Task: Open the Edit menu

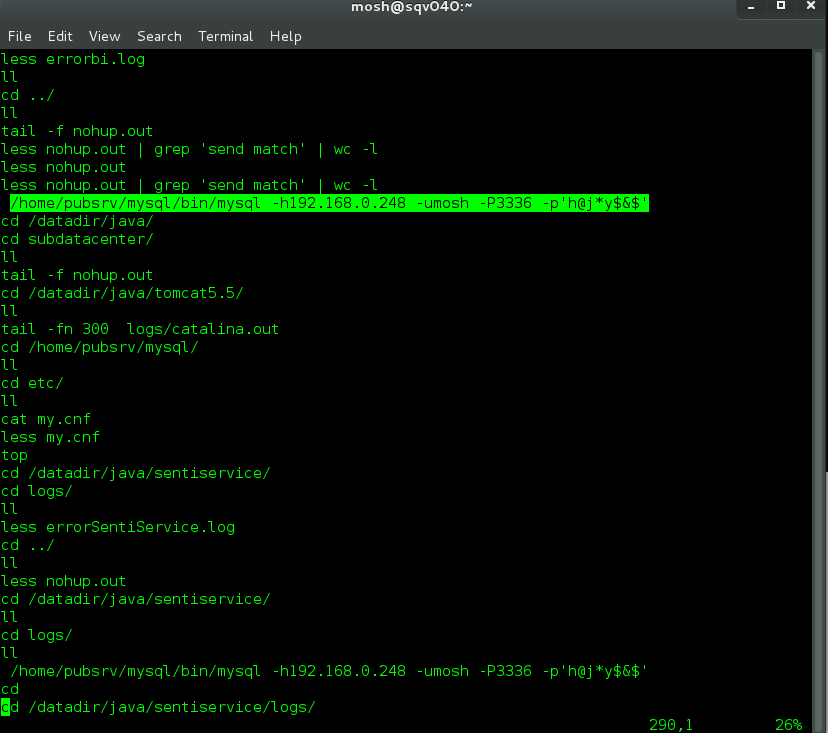Action: click(60, 36)
